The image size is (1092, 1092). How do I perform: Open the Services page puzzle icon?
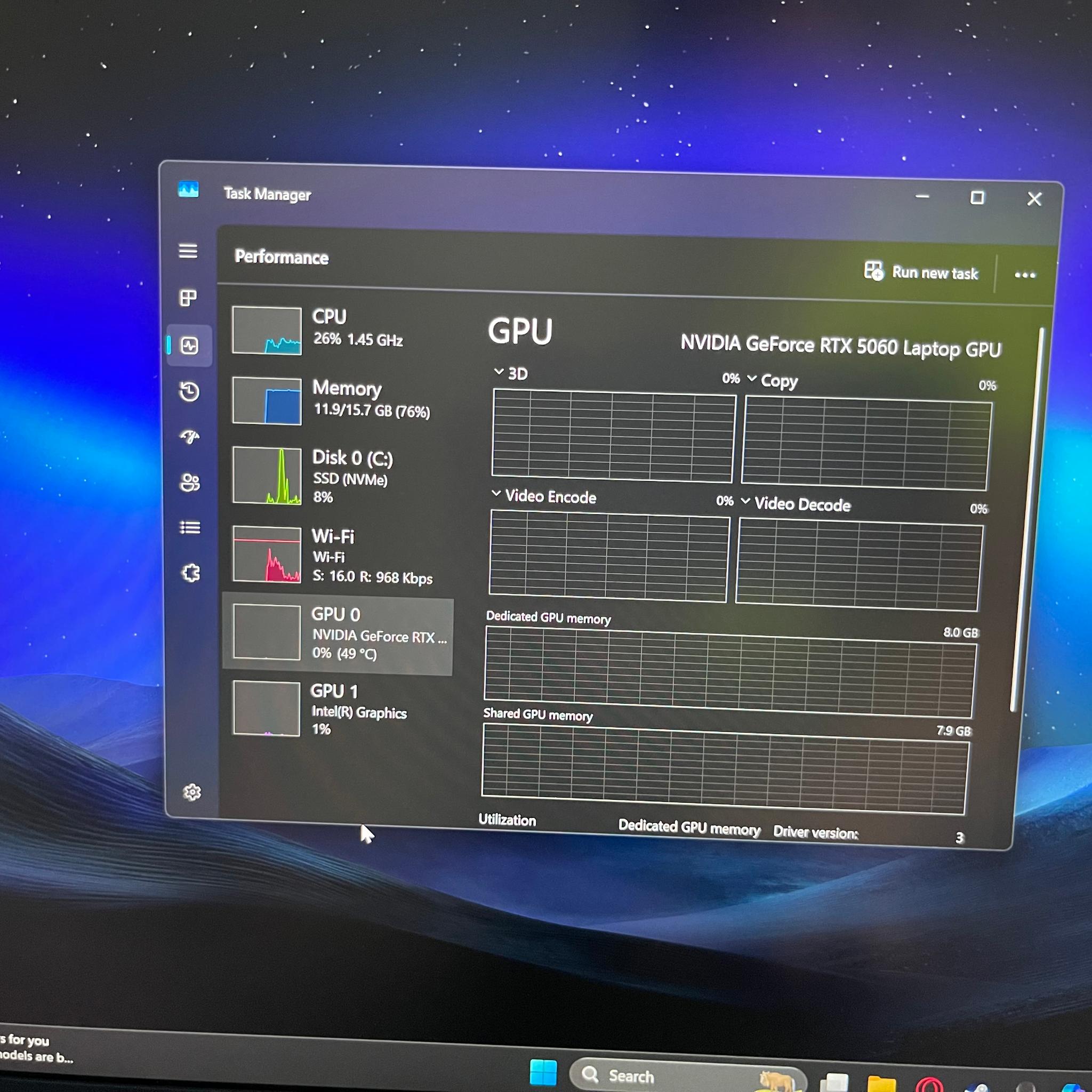[x=191, y=573]
